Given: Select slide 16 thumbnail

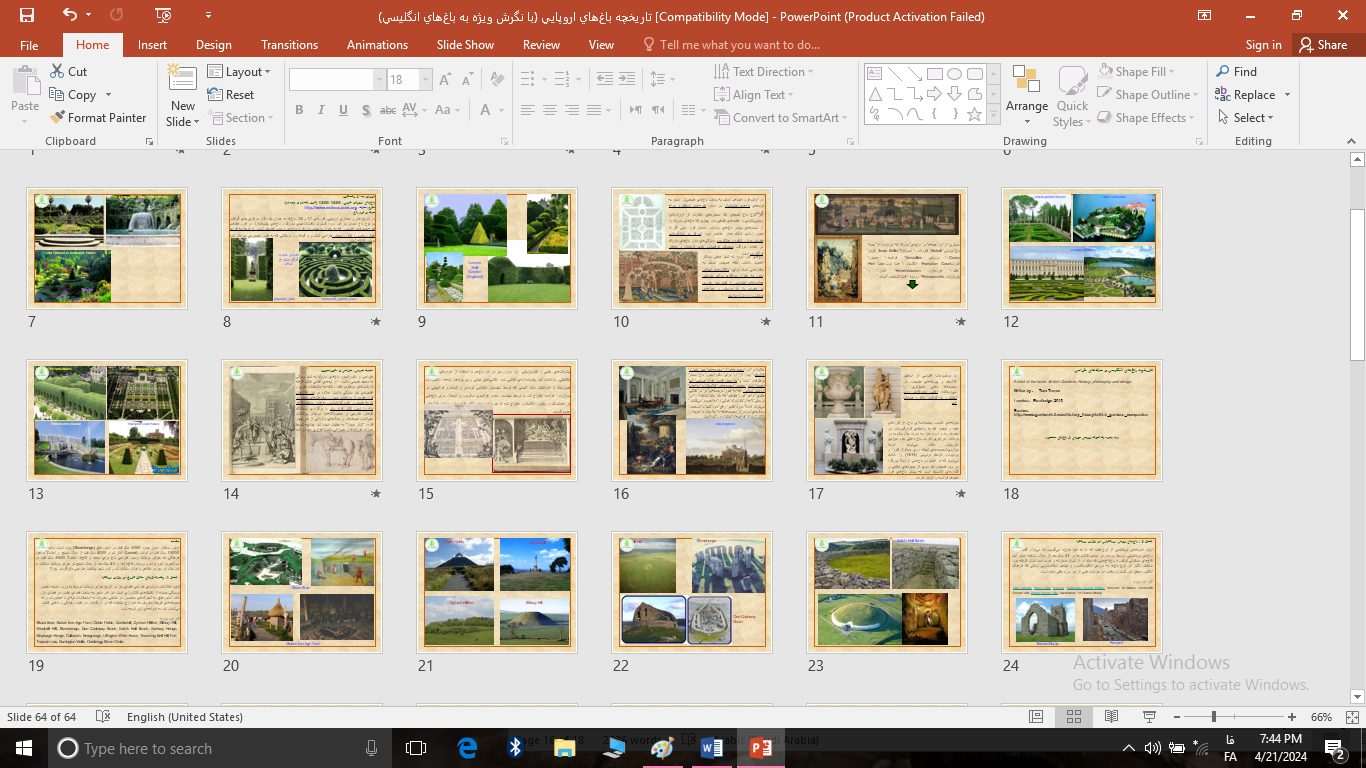Looking at the screenshot, I should tap(692, 419).
